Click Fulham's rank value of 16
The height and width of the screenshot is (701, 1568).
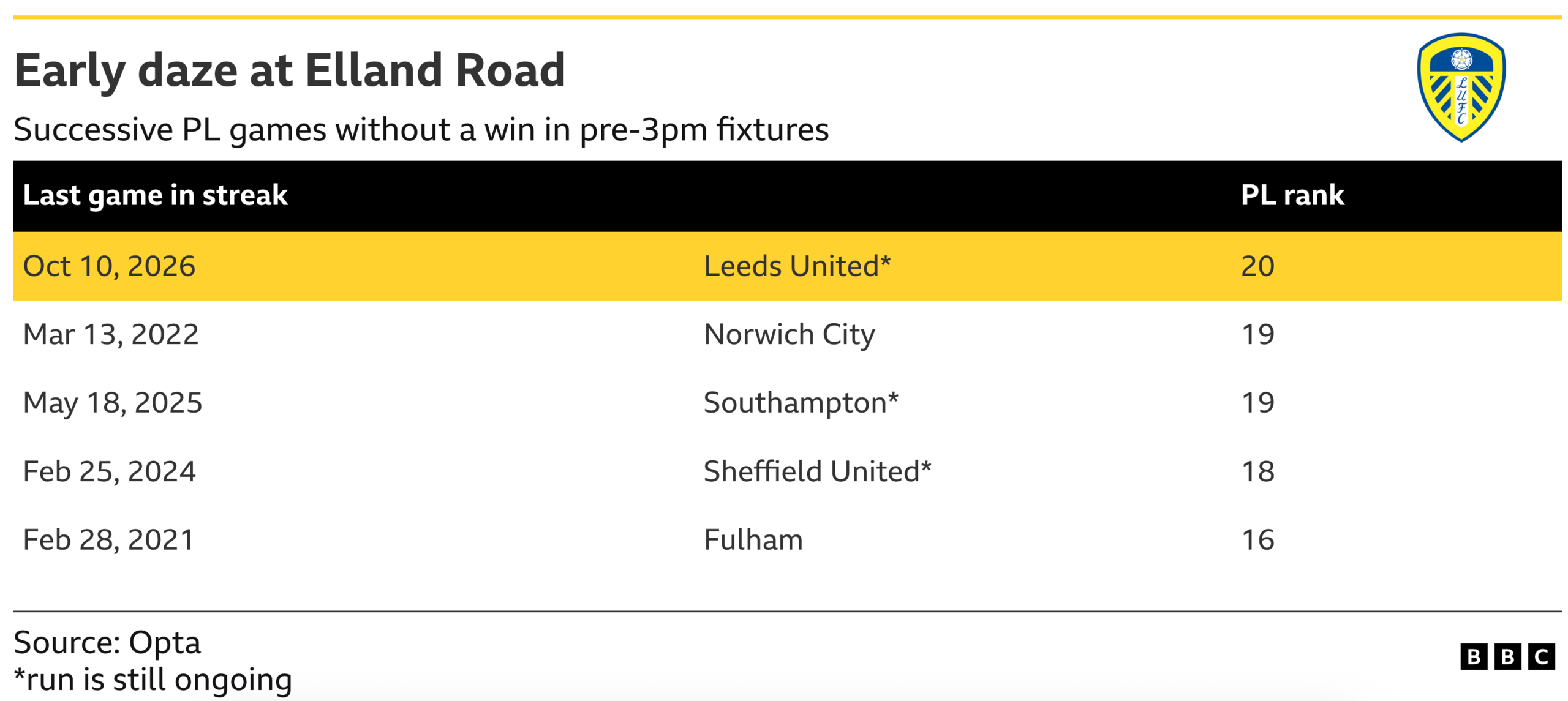[1257, 540]
